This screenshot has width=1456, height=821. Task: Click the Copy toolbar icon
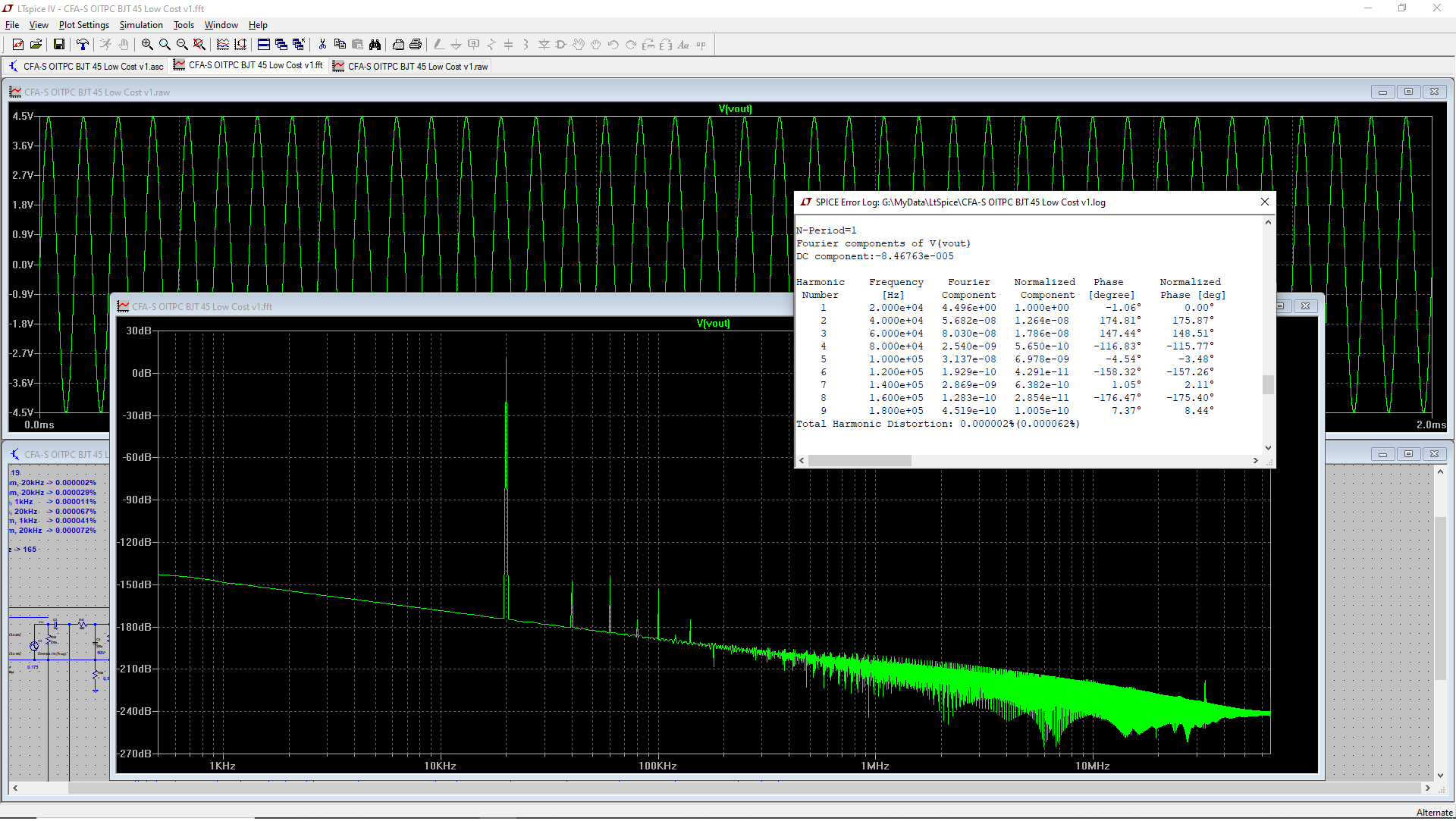tap(340, 45)
